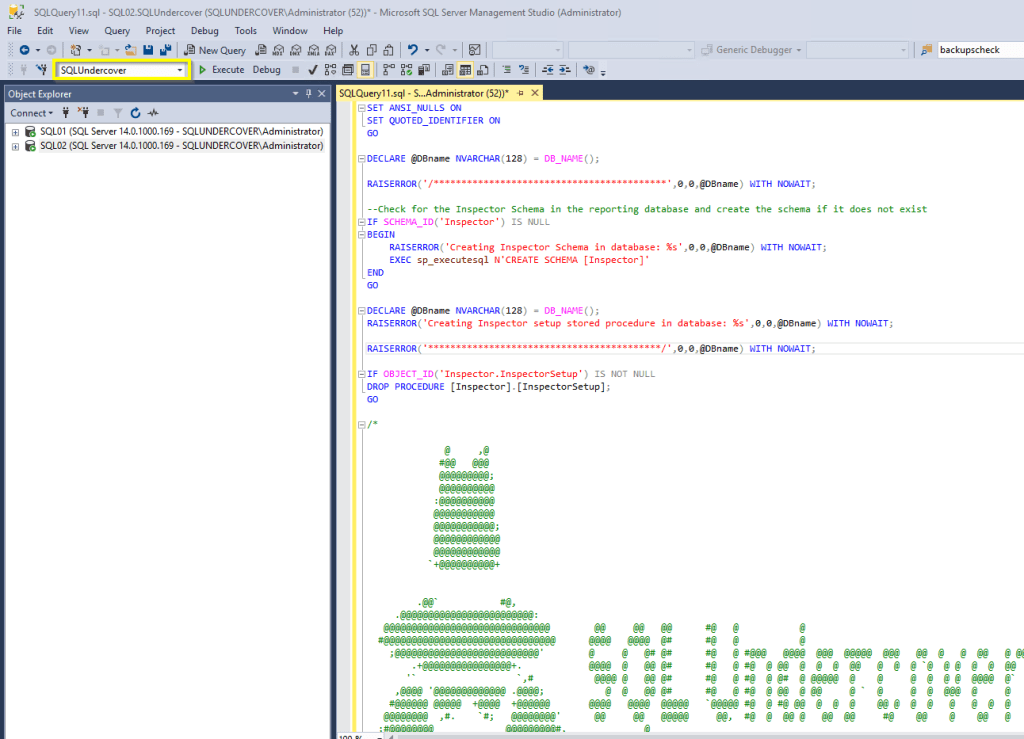Save the current query file

click(148, 49)
